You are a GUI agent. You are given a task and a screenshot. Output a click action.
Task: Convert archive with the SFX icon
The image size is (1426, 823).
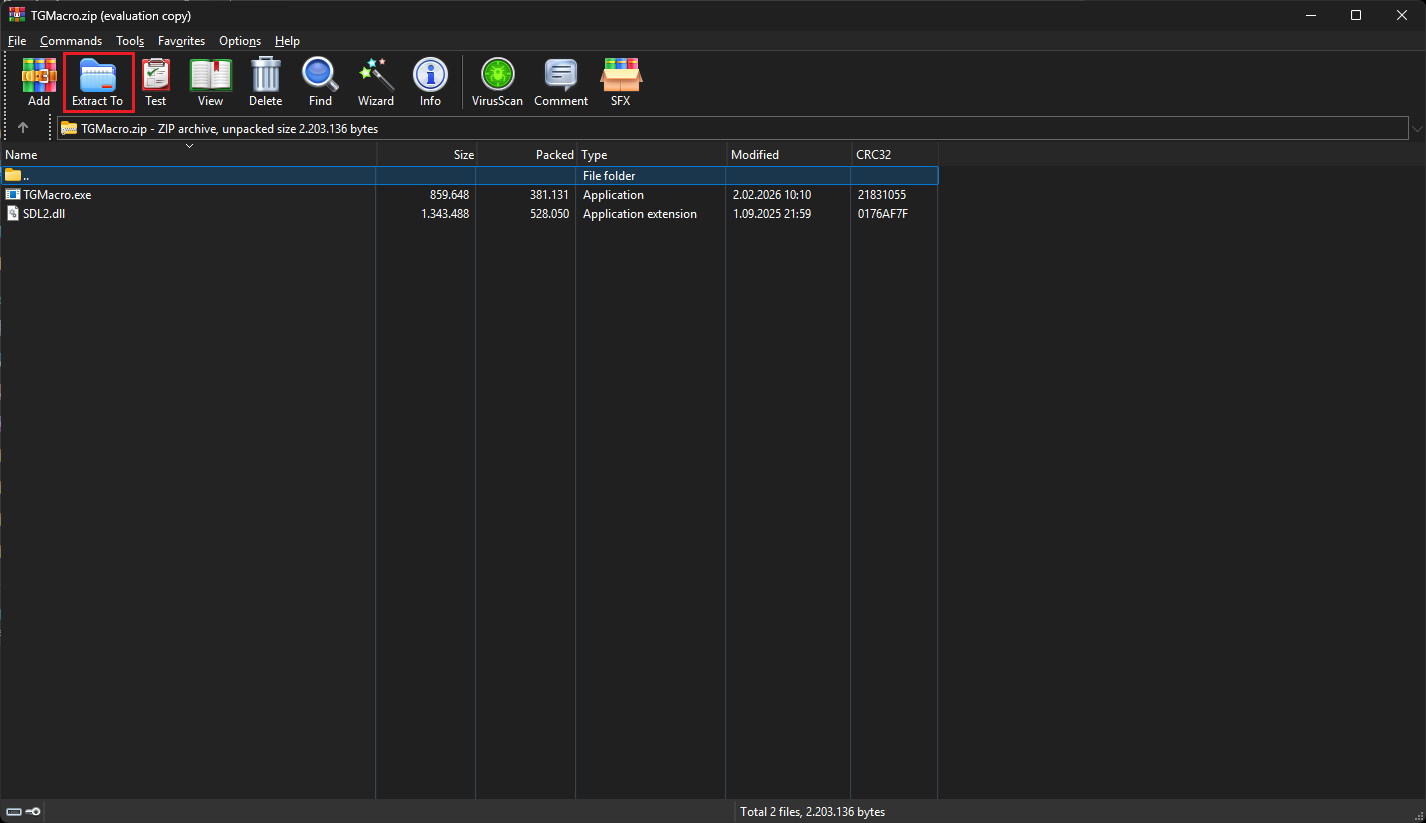620,82
